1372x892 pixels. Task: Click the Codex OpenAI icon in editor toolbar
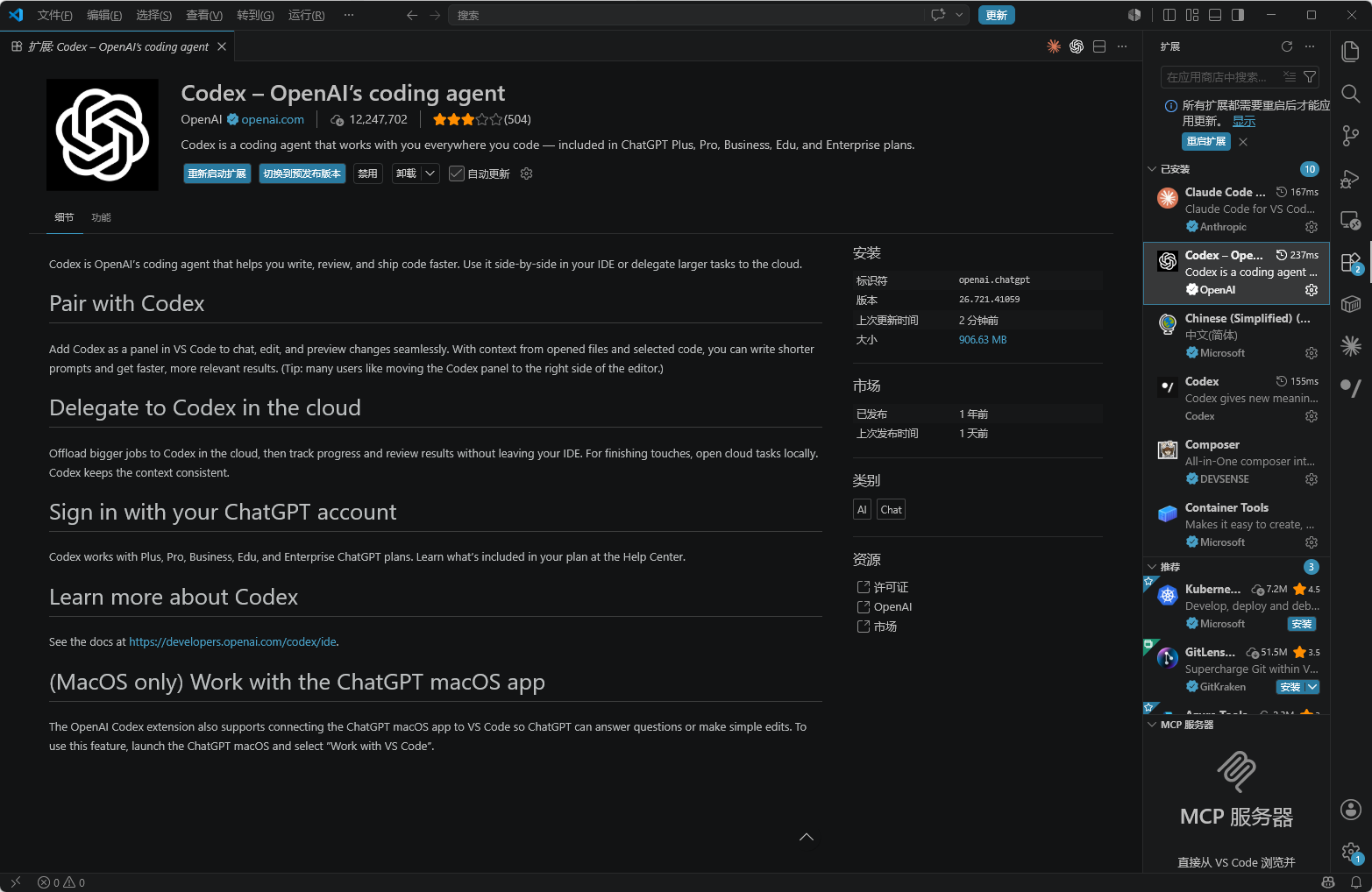[1077, 46]
